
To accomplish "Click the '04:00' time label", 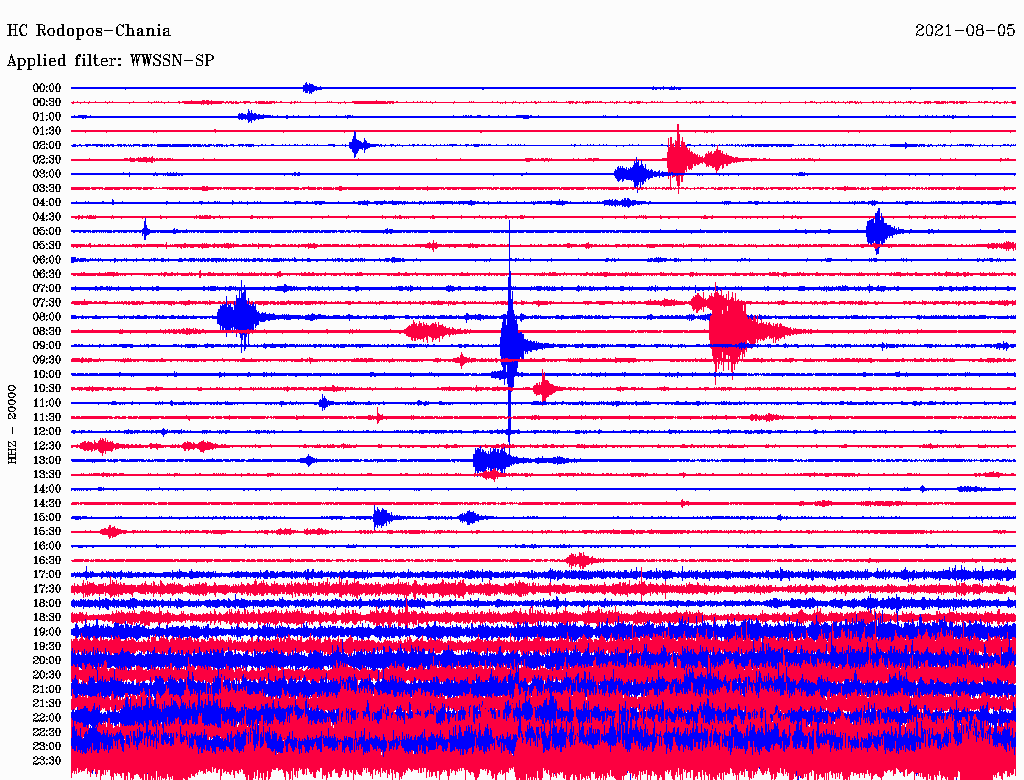I will point(47,203).
